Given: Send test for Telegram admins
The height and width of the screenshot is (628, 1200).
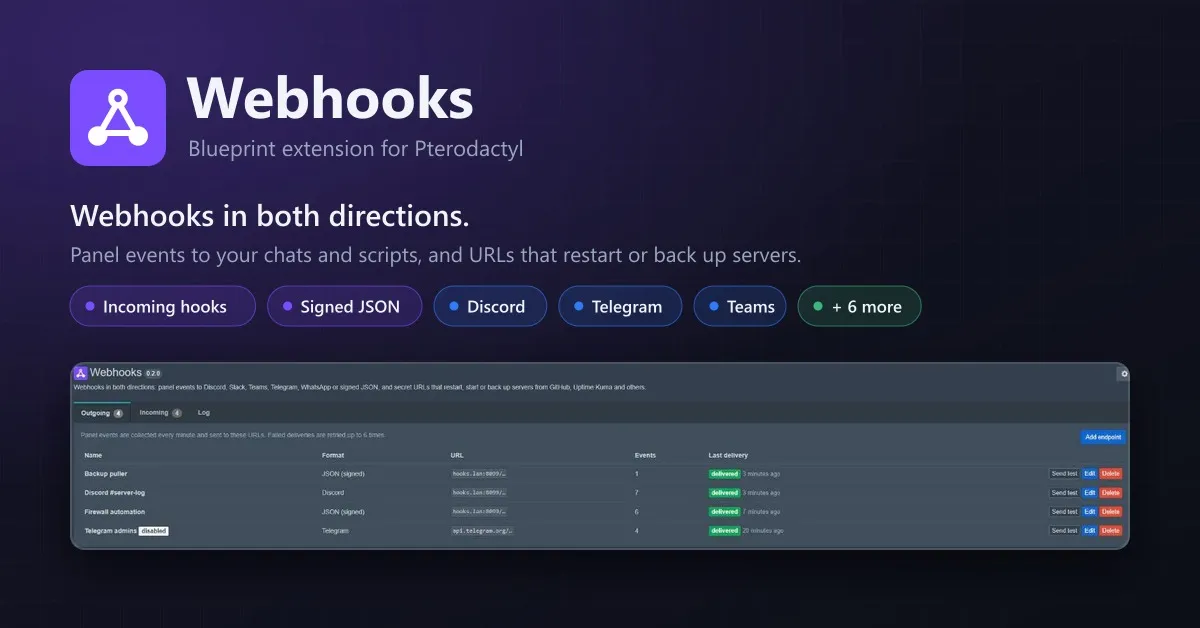Looking at the screenshot, I should click(x=1064, y=530).
